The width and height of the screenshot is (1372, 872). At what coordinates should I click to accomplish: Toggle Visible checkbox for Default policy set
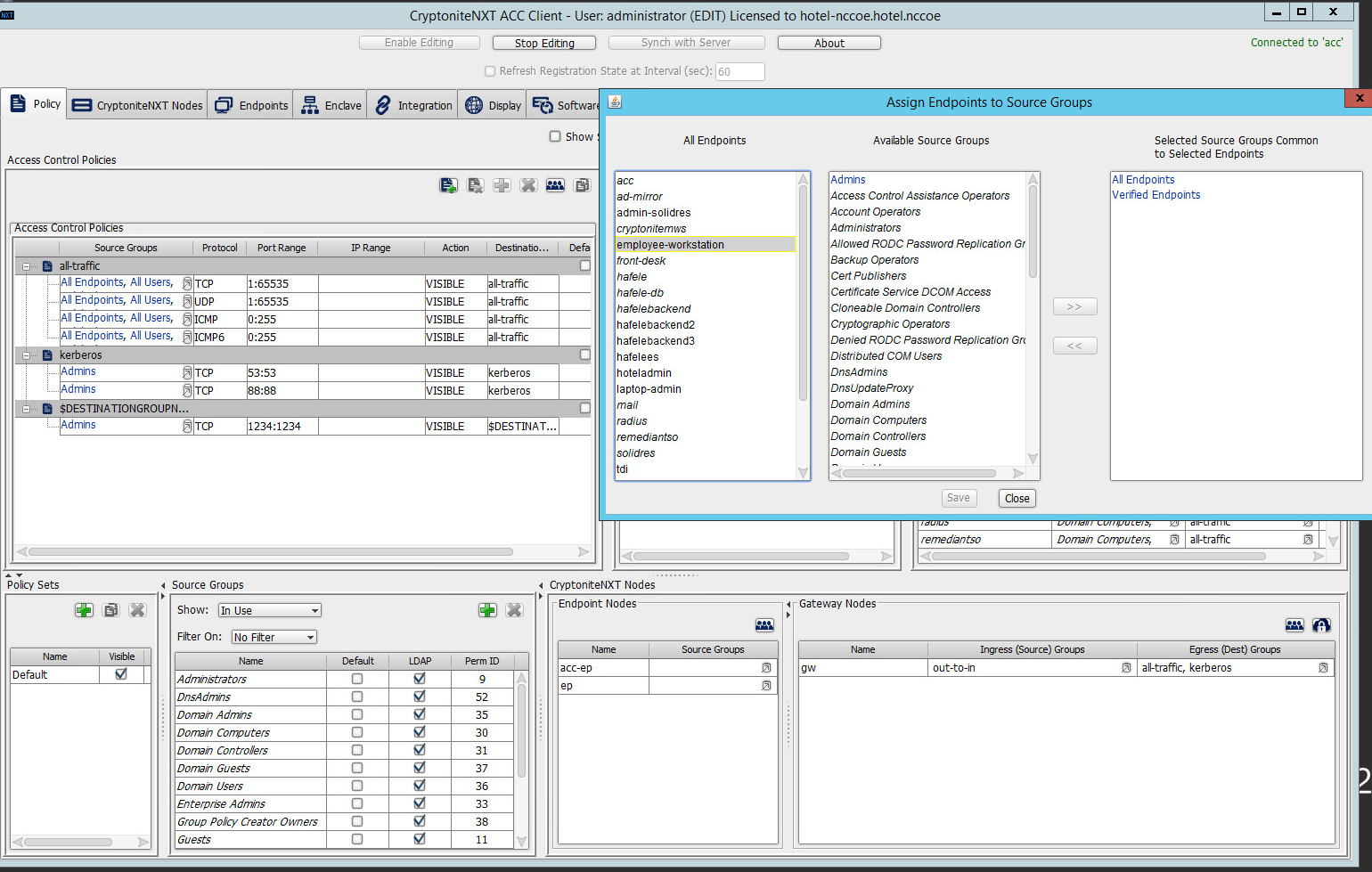click(121, 674)
